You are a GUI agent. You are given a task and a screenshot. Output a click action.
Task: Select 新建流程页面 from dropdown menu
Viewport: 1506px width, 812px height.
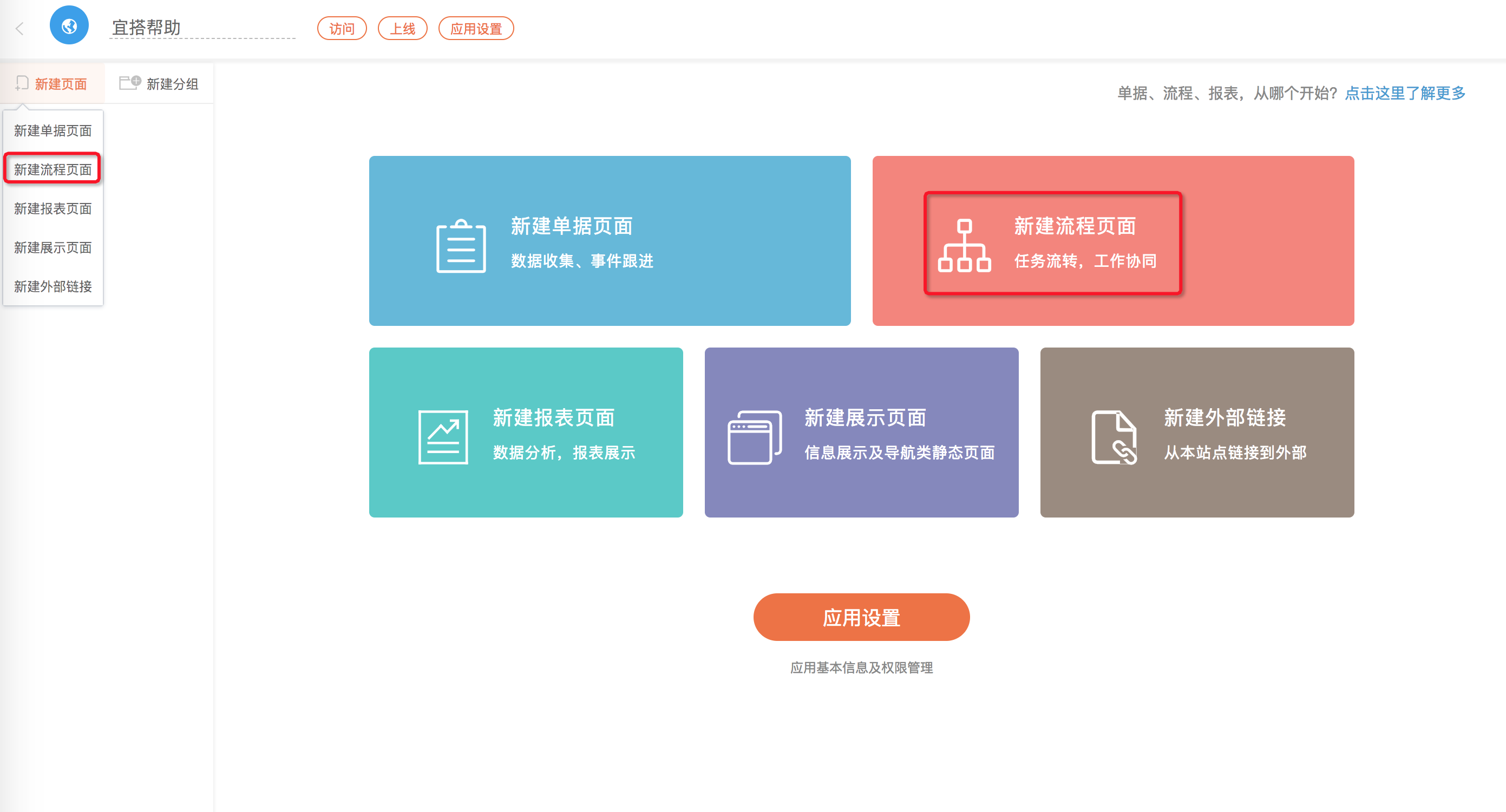[x=53, y=169]
